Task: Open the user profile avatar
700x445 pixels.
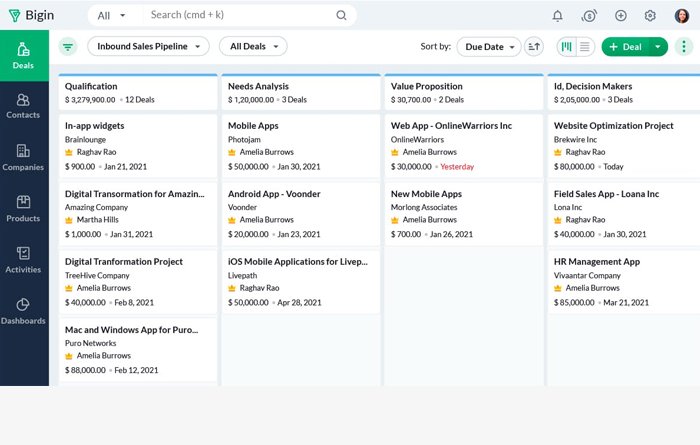Action: (x=681, y=16)
